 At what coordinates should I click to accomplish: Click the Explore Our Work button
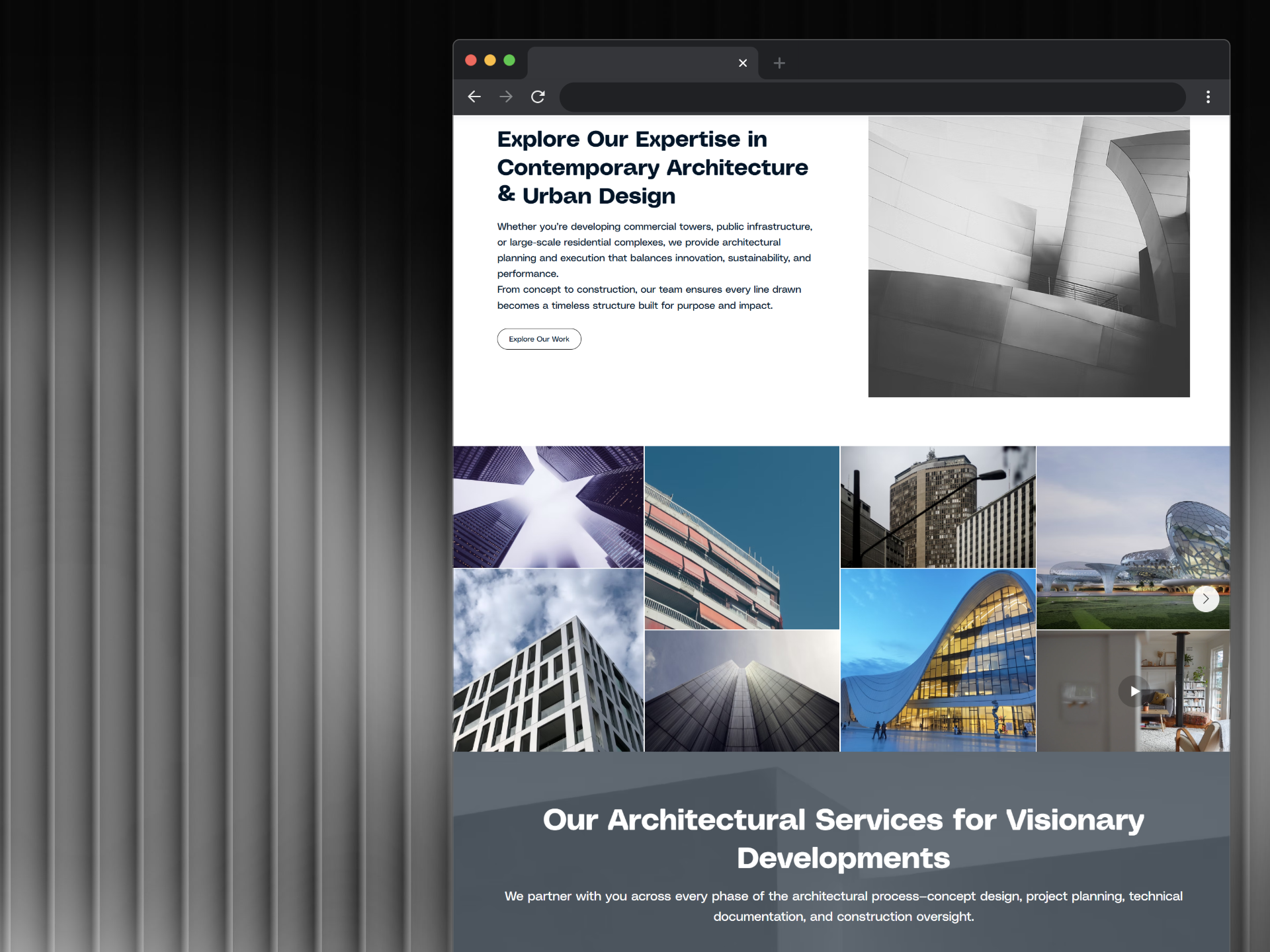[x=538, y=338]
